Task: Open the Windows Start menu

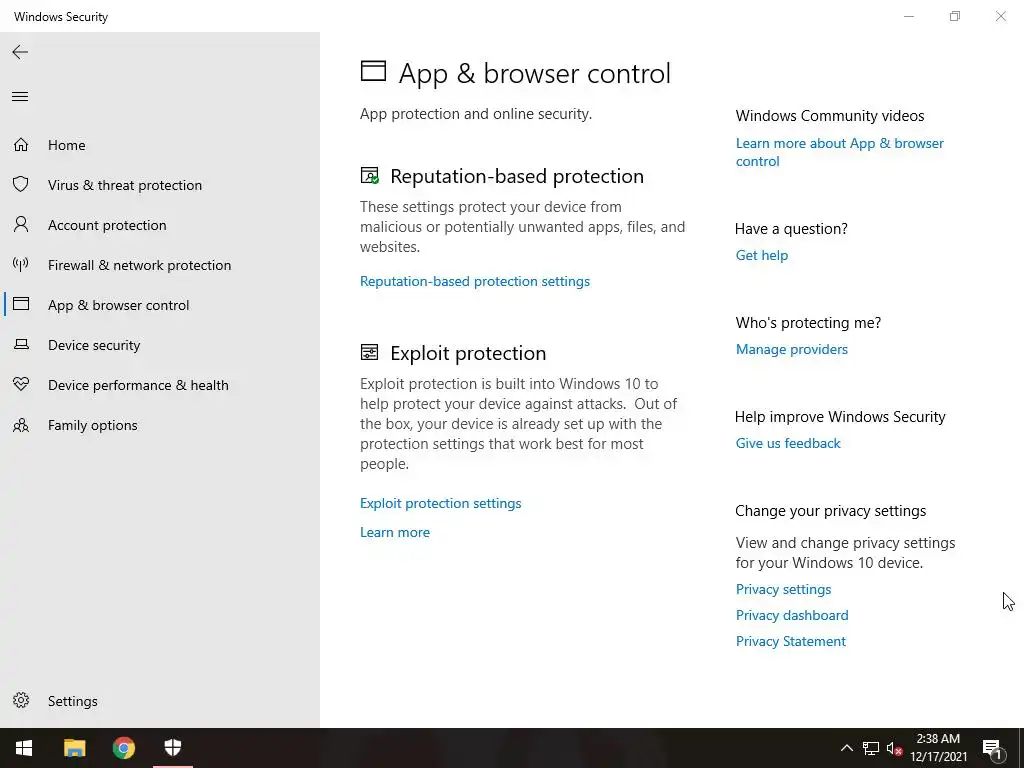Action: [x=24, y=748]
